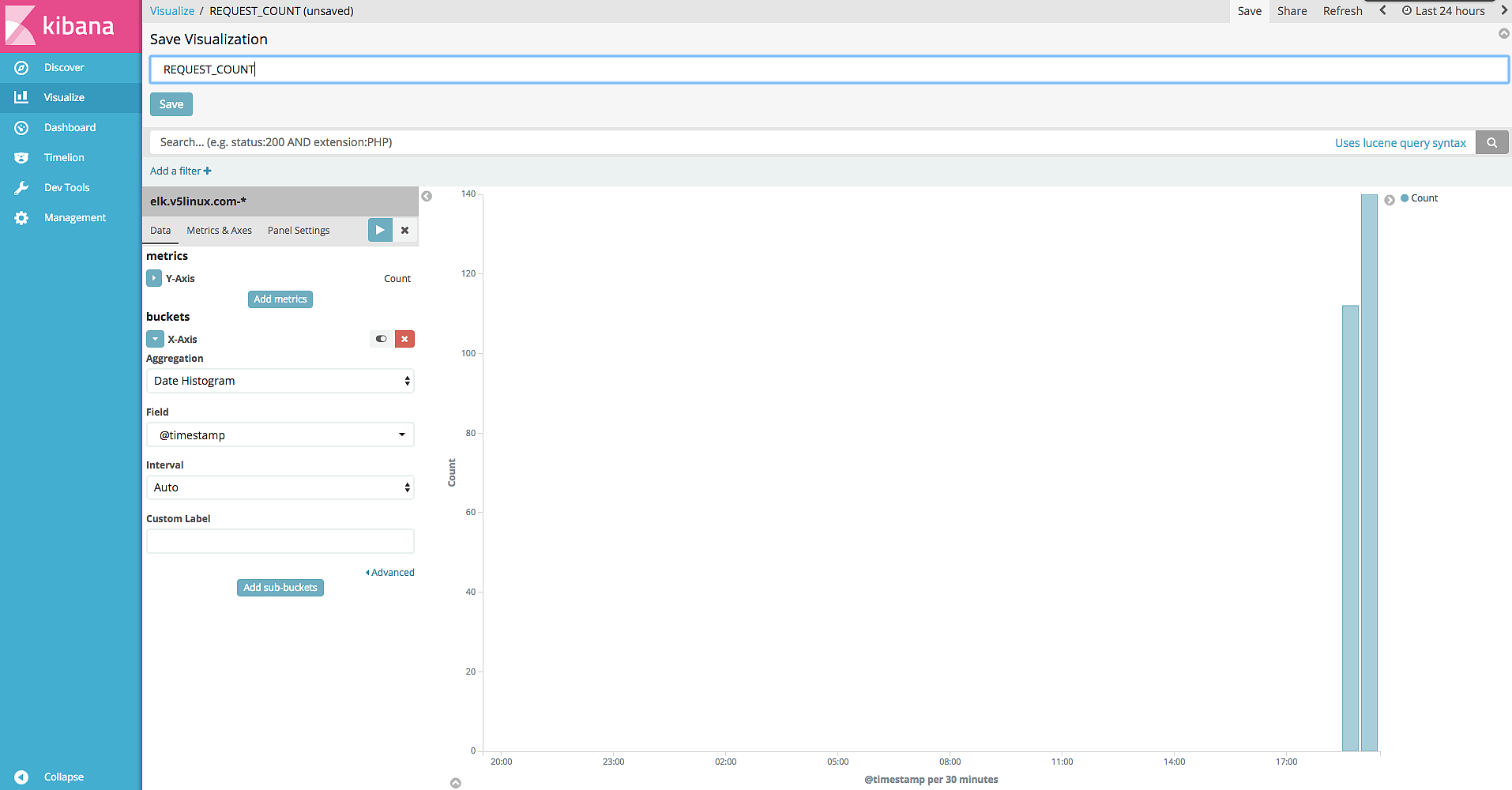Remove the X-Axis bucket with red X
Screen dimensions: 1512x790
click(404, 339)
